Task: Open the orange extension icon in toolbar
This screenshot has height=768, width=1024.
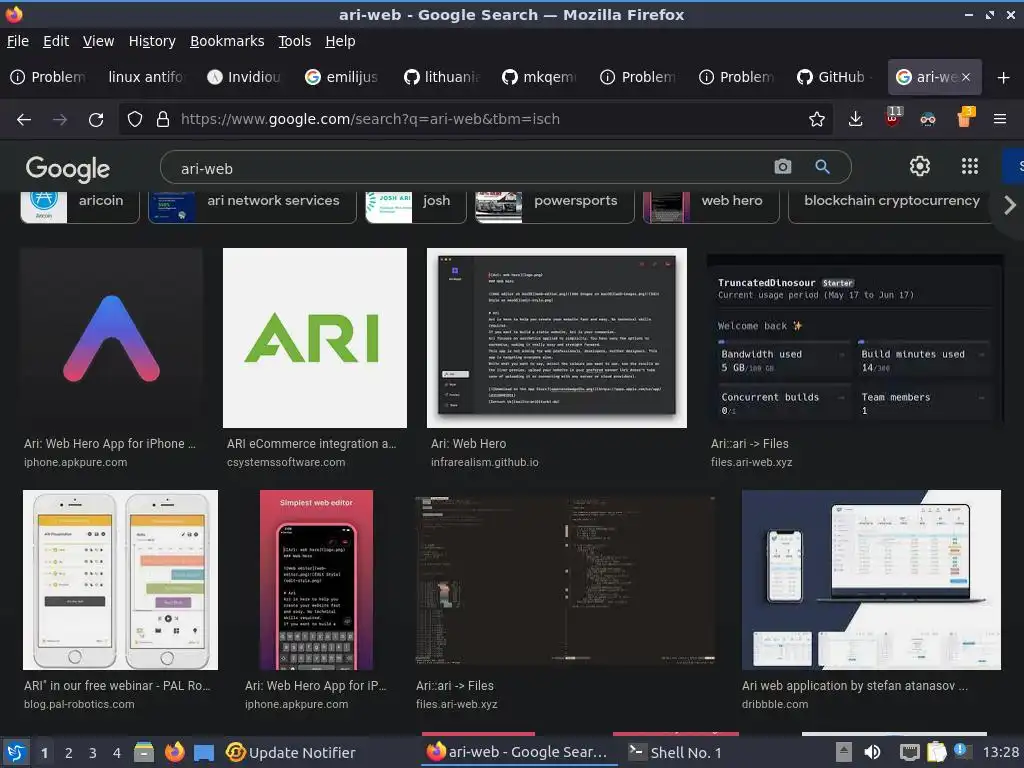Action: 965,118
